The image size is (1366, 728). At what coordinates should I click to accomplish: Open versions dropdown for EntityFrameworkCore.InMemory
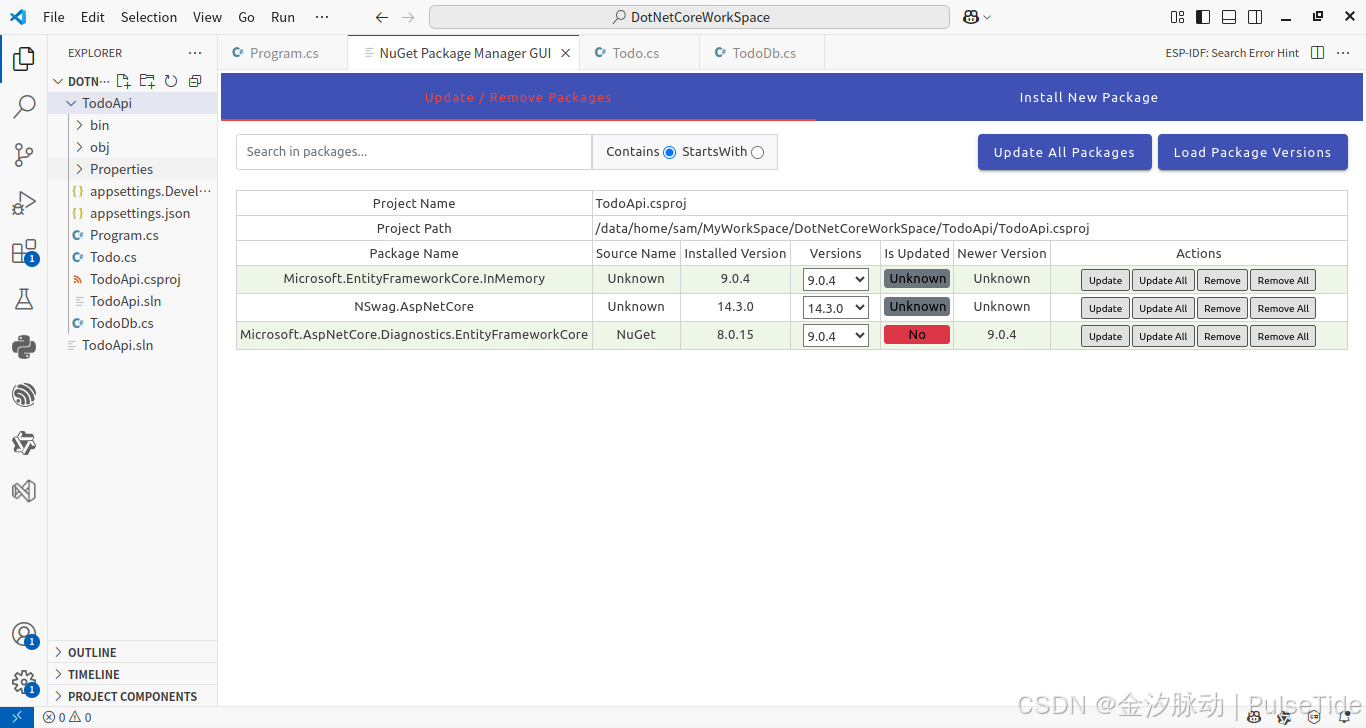[836, 280]
